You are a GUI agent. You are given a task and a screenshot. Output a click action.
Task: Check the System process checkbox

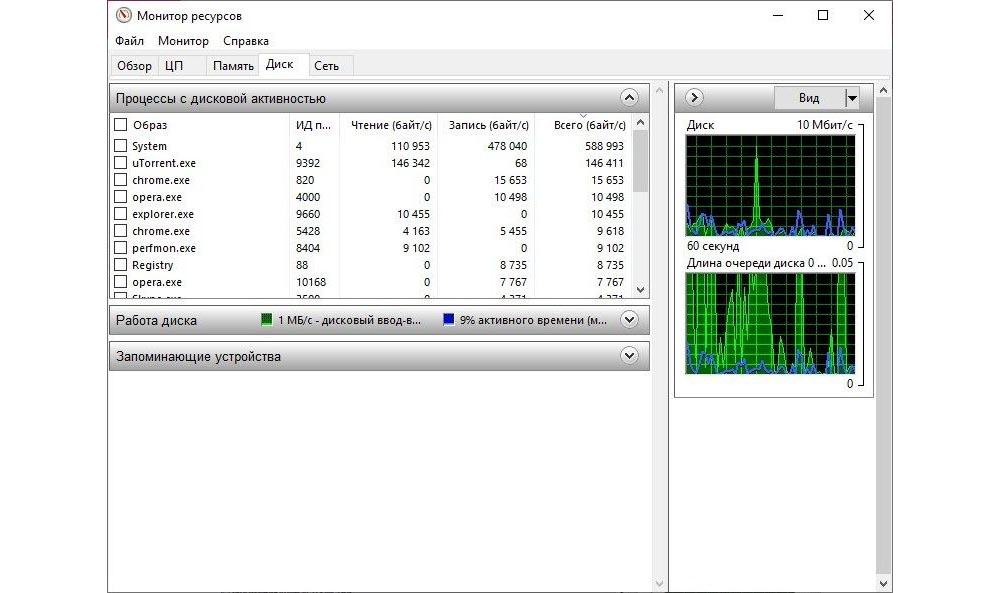(x=121, y=145)
